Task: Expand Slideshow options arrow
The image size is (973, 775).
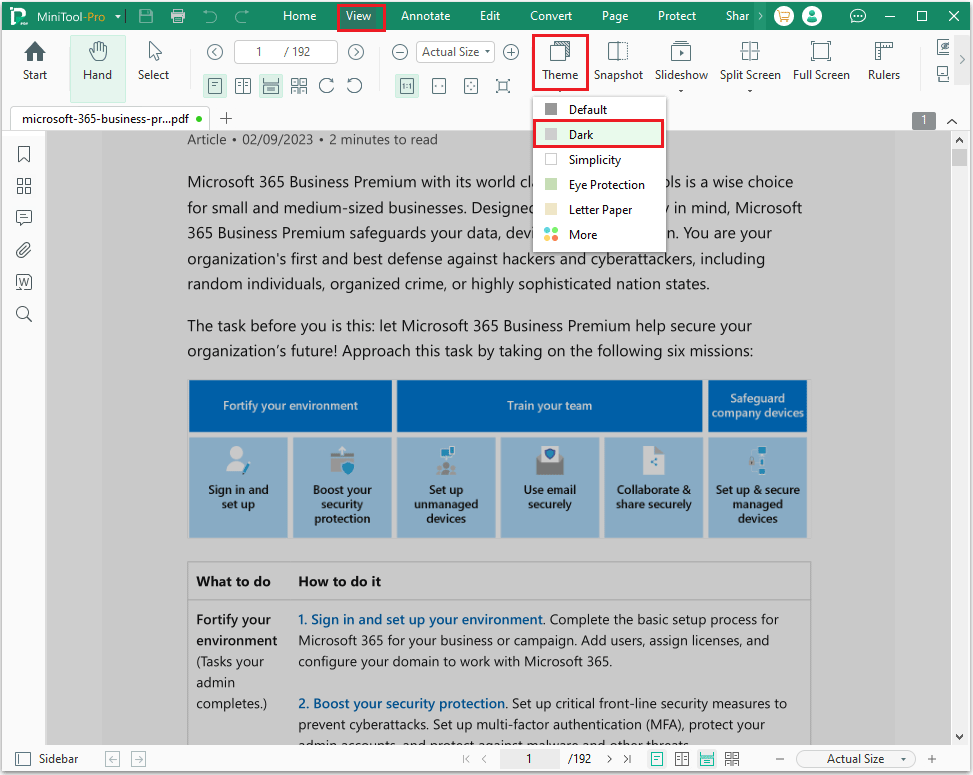Action: [x=681, y=91]
